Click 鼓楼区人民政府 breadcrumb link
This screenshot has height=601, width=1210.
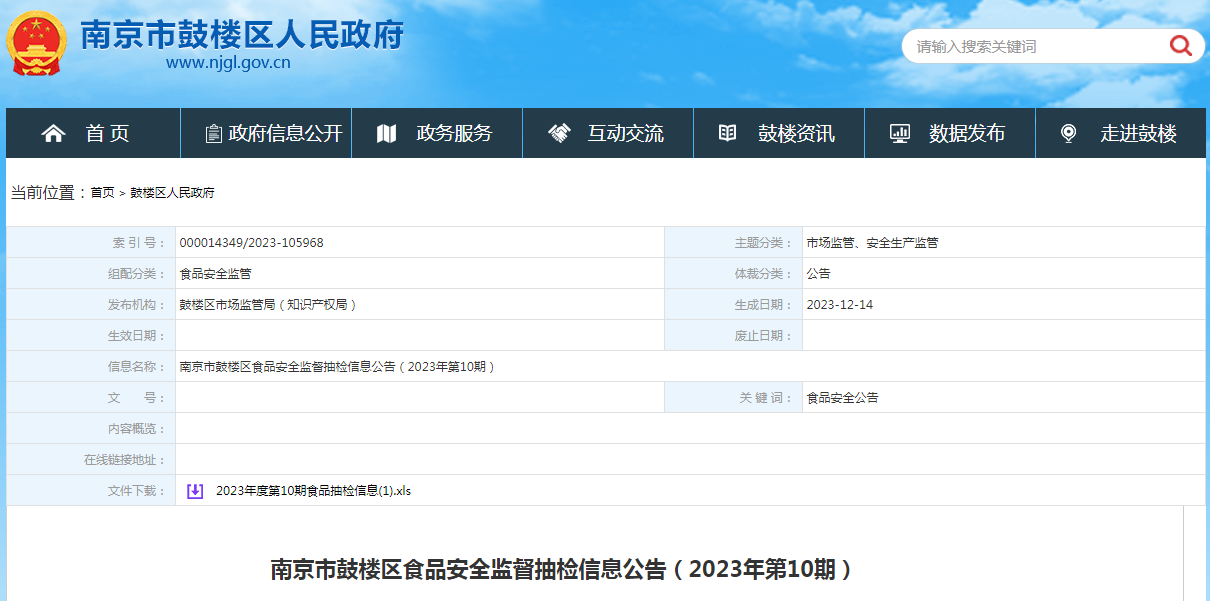click(x=172, y=193)
